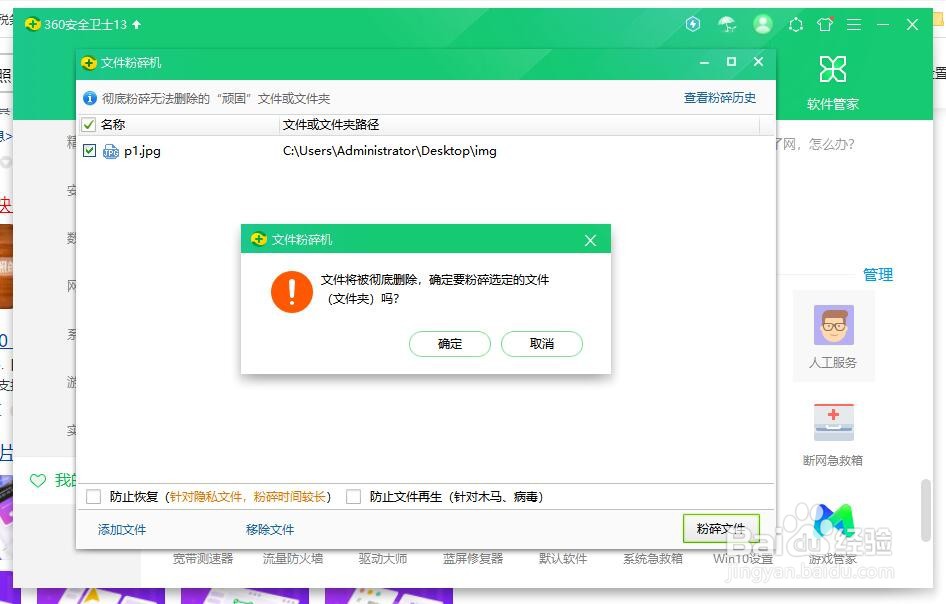Click the blue info icon in 文件粉碎机
Viewport: 946px width, 604px height.
tap(90, 98)
